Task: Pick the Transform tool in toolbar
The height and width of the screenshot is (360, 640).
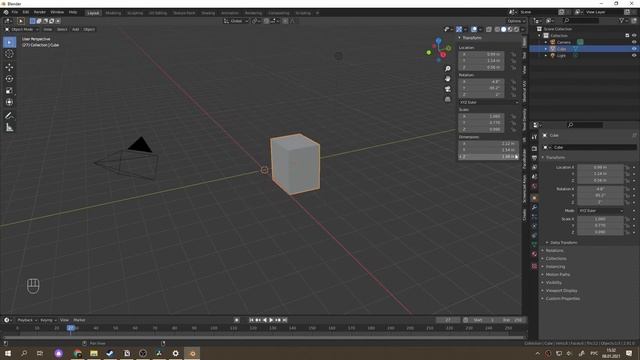Action: point(9,102)
